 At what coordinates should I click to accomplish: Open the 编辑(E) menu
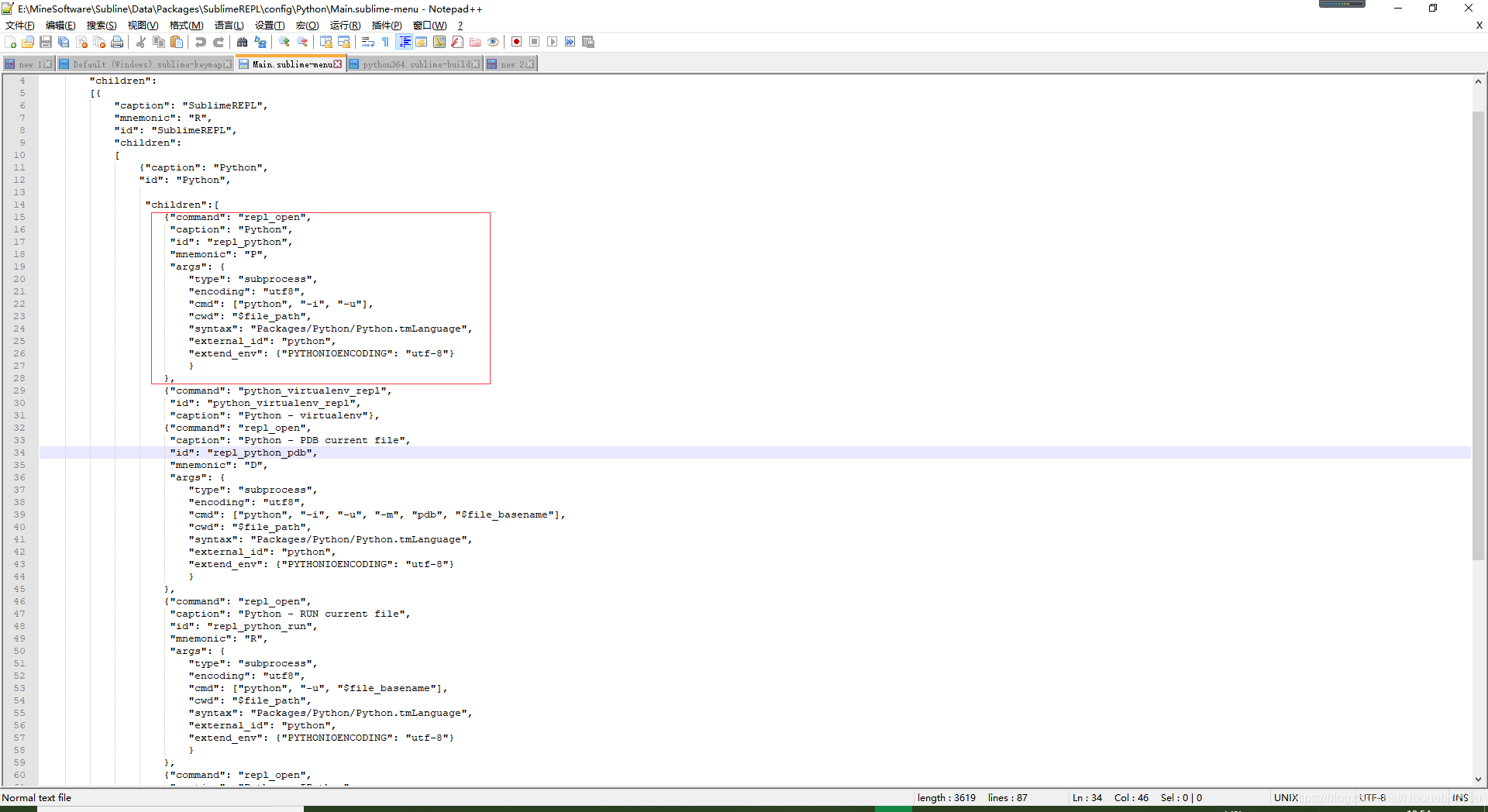pos(60,26)
